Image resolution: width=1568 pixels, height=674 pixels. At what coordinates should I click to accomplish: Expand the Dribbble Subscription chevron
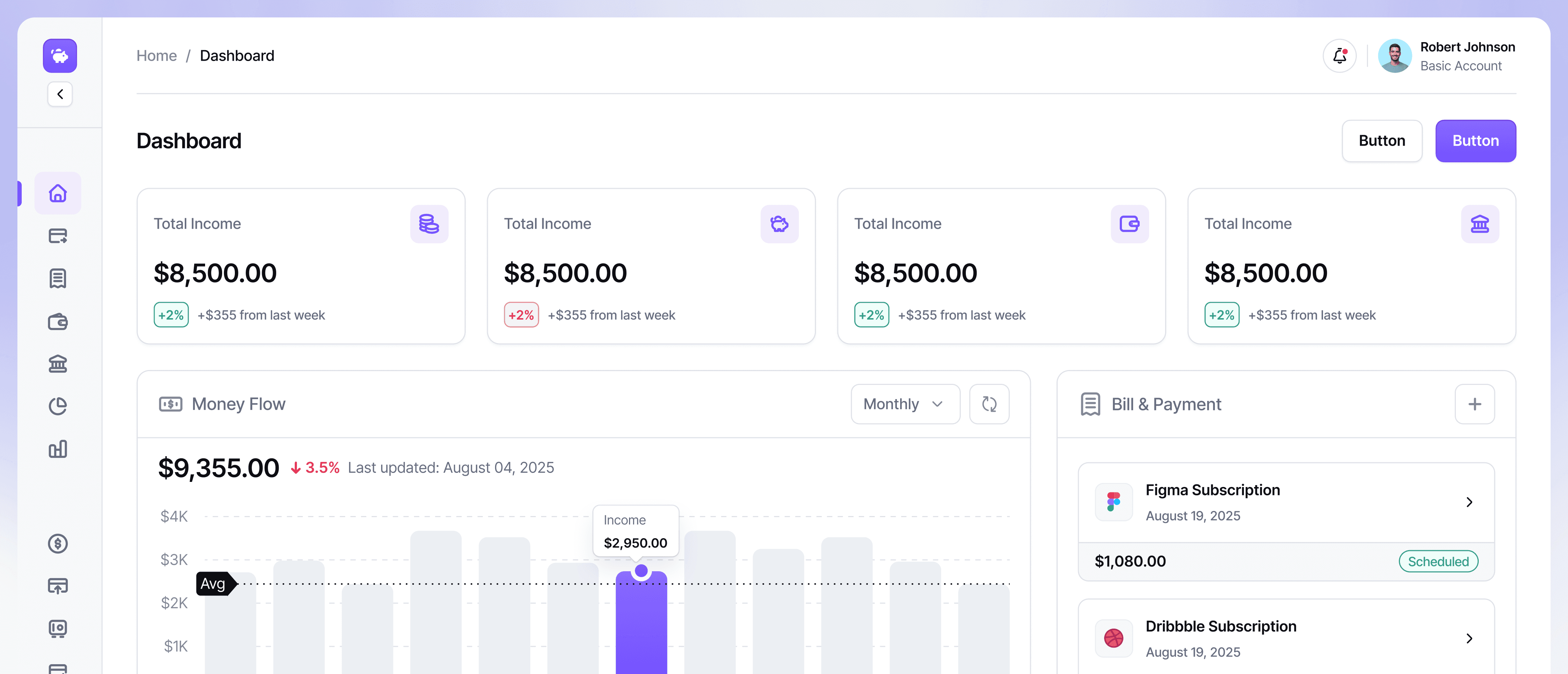[1469, 638]
